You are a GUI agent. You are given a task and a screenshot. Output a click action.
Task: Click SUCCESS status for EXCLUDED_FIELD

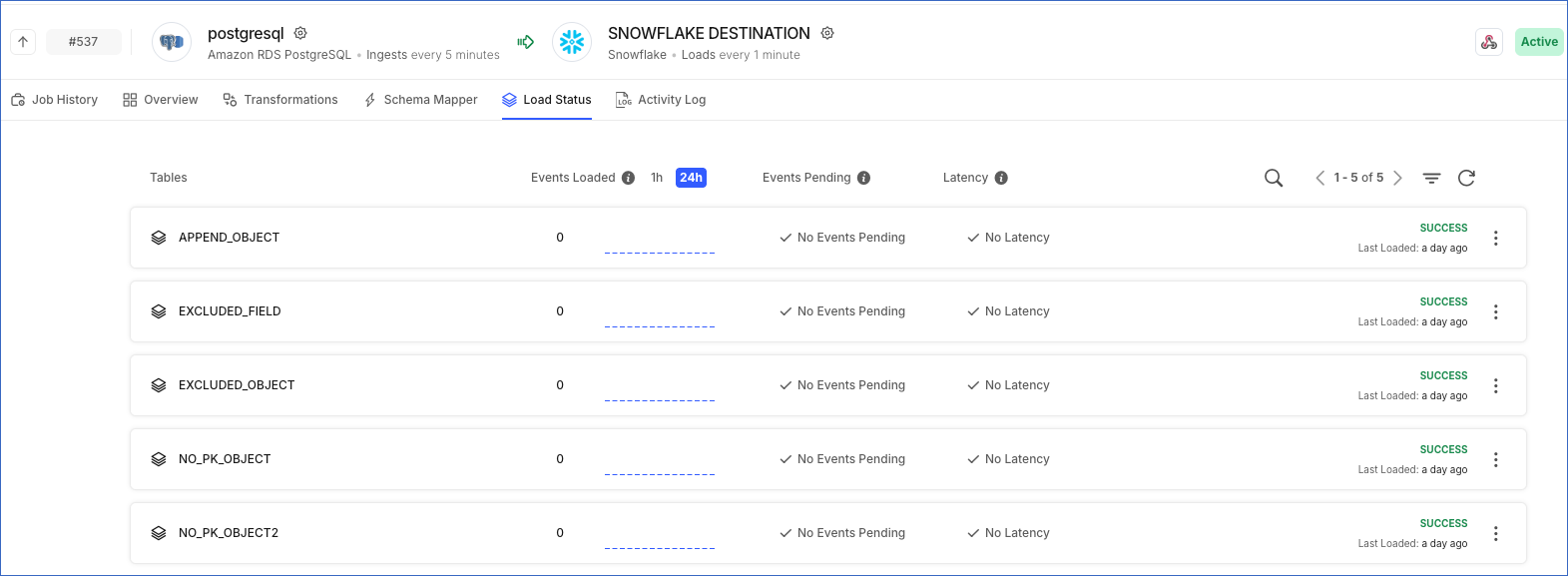click(1443, 301)
